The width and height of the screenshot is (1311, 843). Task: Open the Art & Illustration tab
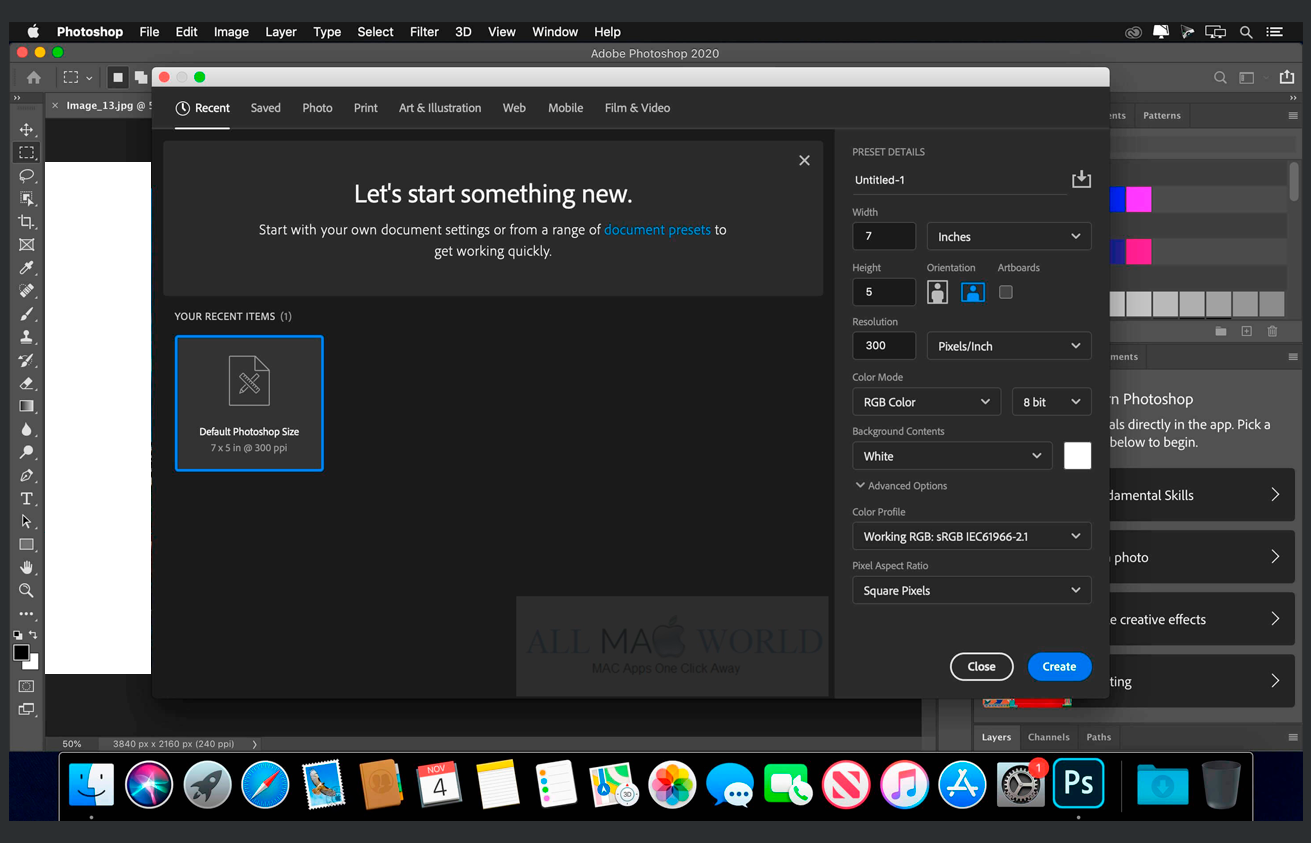(x=440, y=108)
